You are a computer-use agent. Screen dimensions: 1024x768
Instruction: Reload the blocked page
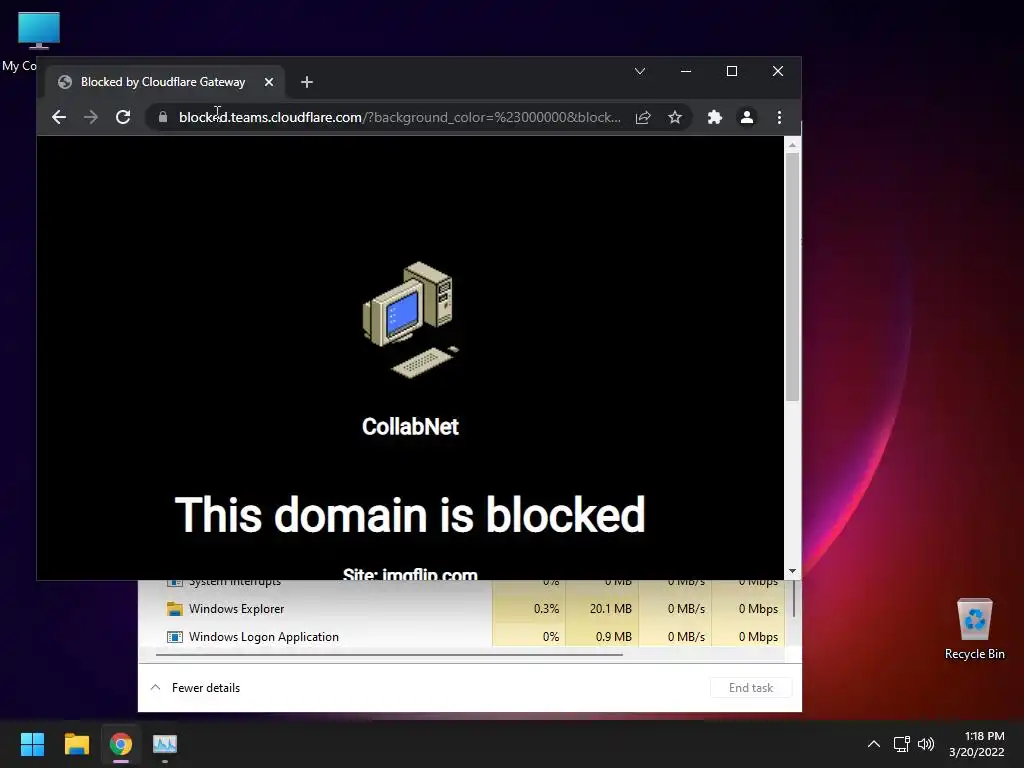123,117
